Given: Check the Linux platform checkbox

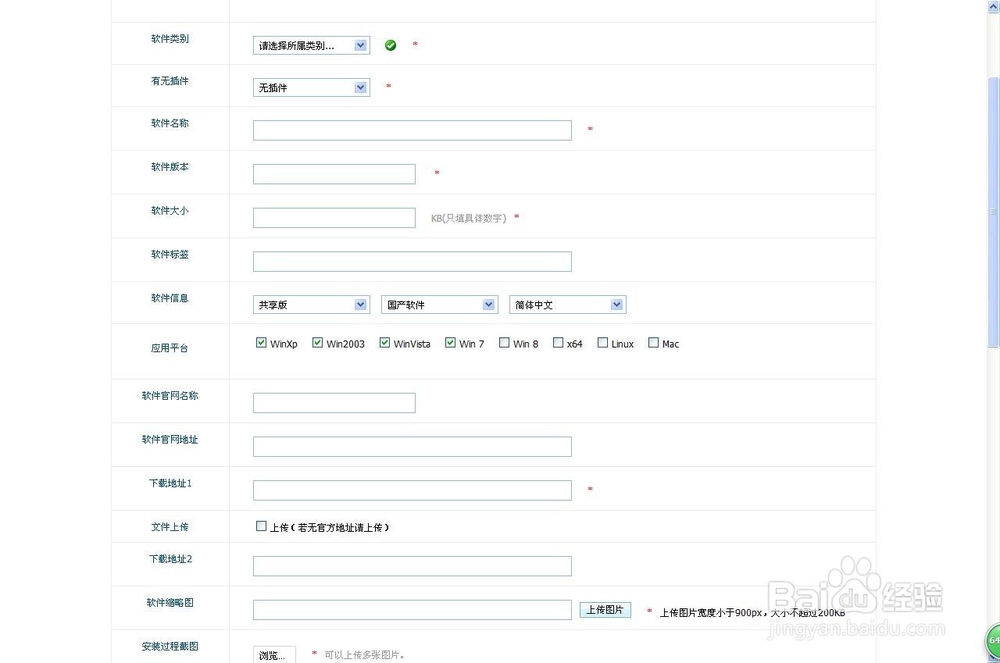Looking at the screenshot, I should pos(602,342).
